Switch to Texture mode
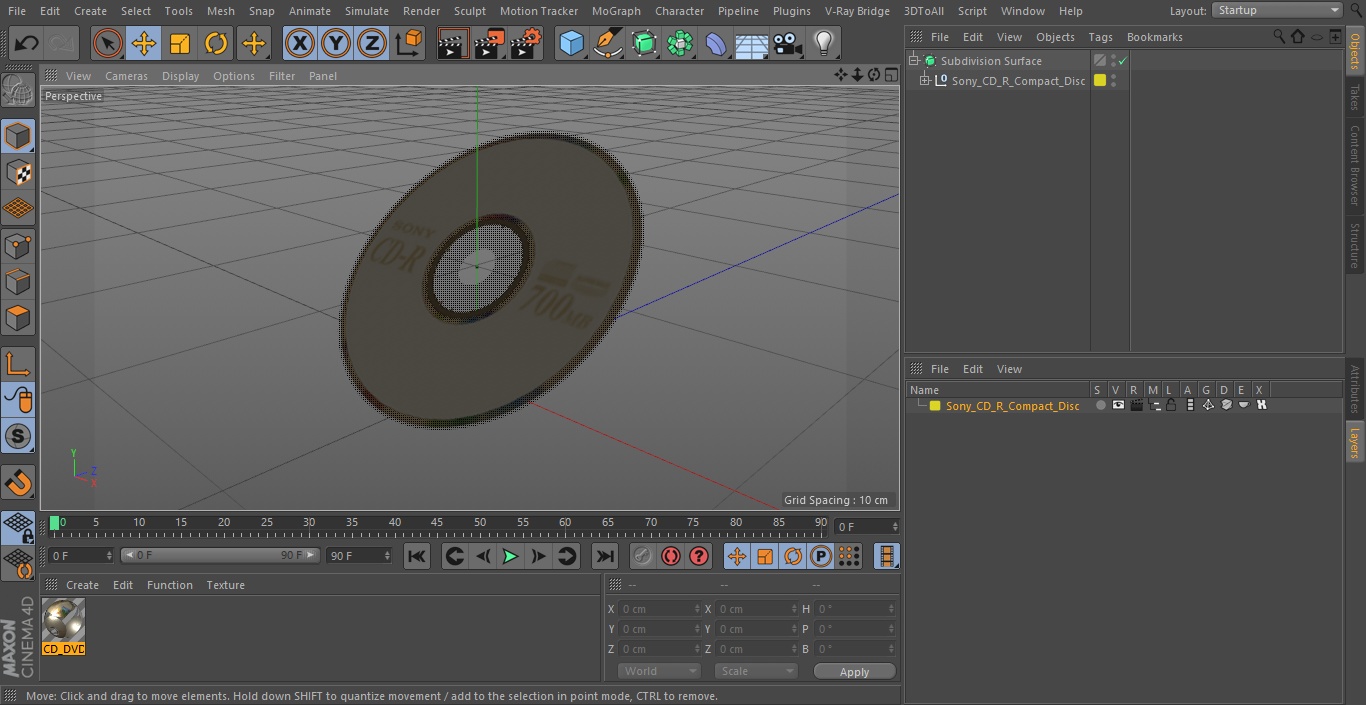Image resolution: width=1366 pixels, height=705 pixels. point(19,172)
